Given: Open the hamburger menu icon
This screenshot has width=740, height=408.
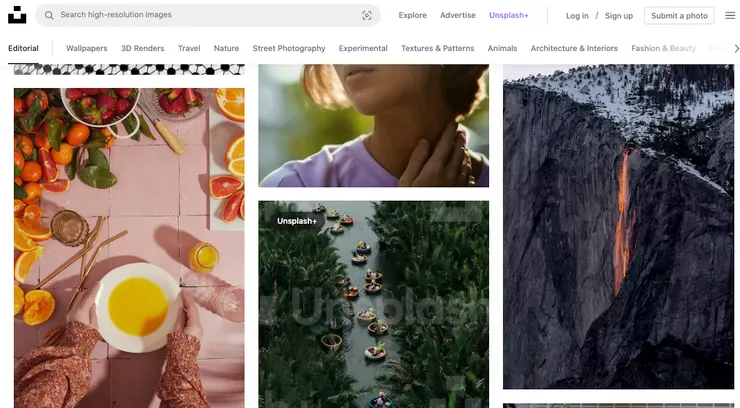Looking at the screenshot, I should coord(730,16).
